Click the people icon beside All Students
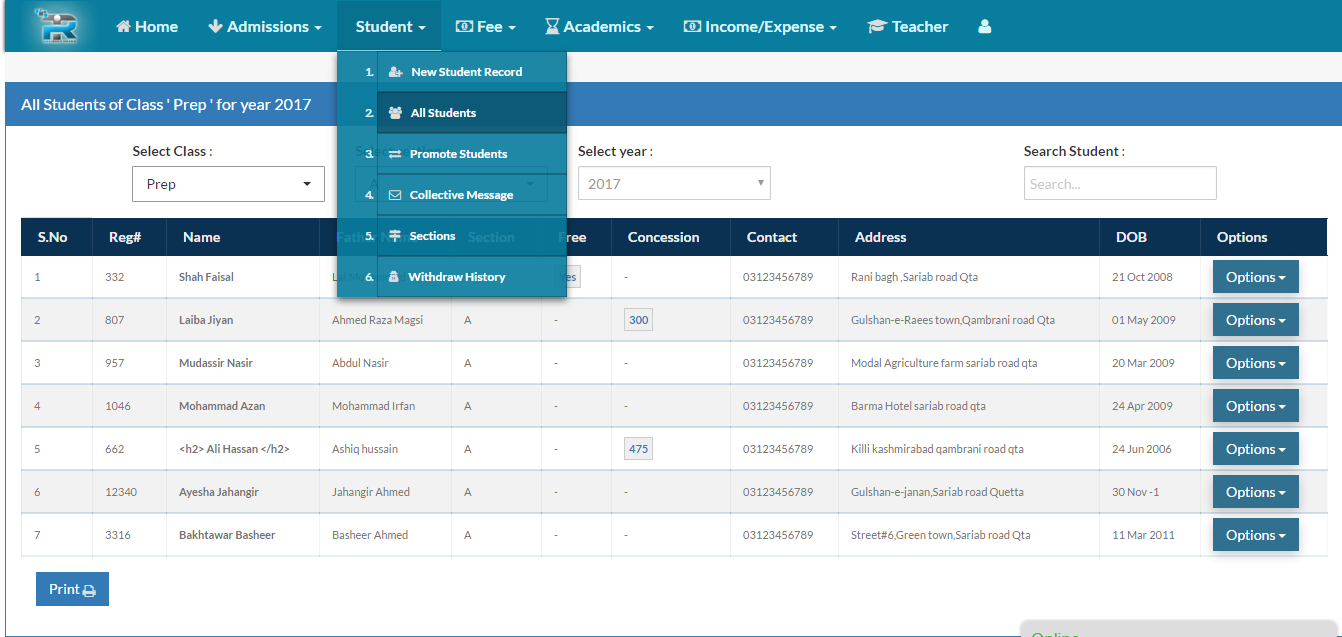Image resolution: width=1342 pixels, height=637 pixels. click(x=396, y=113)
